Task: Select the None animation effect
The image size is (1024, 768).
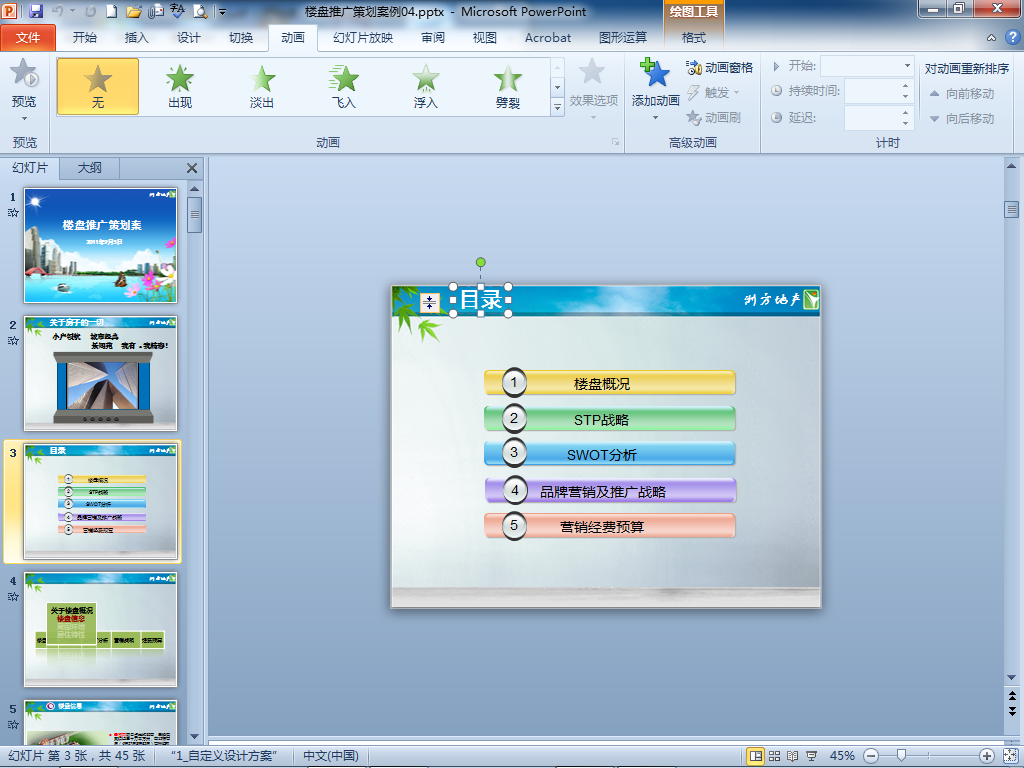Action: click(98, 86)
